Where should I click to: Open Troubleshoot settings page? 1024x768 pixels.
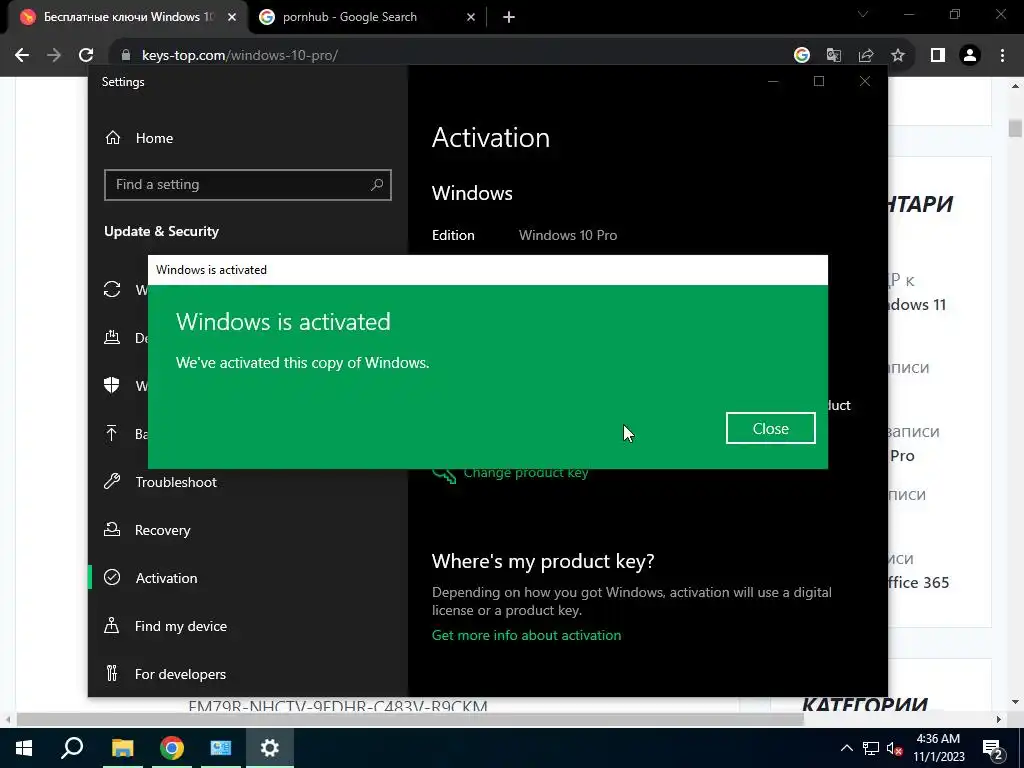coord(176,482)
